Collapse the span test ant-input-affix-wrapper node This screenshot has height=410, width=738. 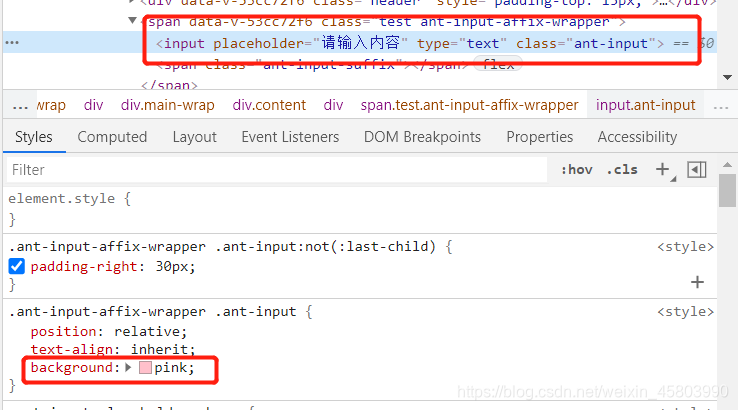(x=132, y=21)
